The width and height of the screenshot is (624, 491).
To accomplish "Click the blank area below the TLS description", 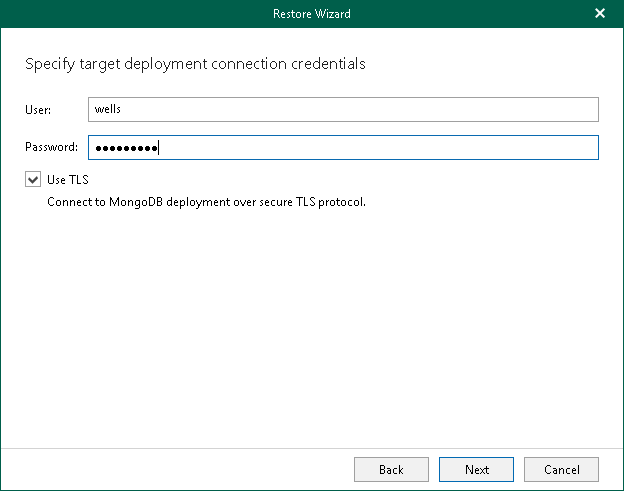I will click(x=311, y=320).
